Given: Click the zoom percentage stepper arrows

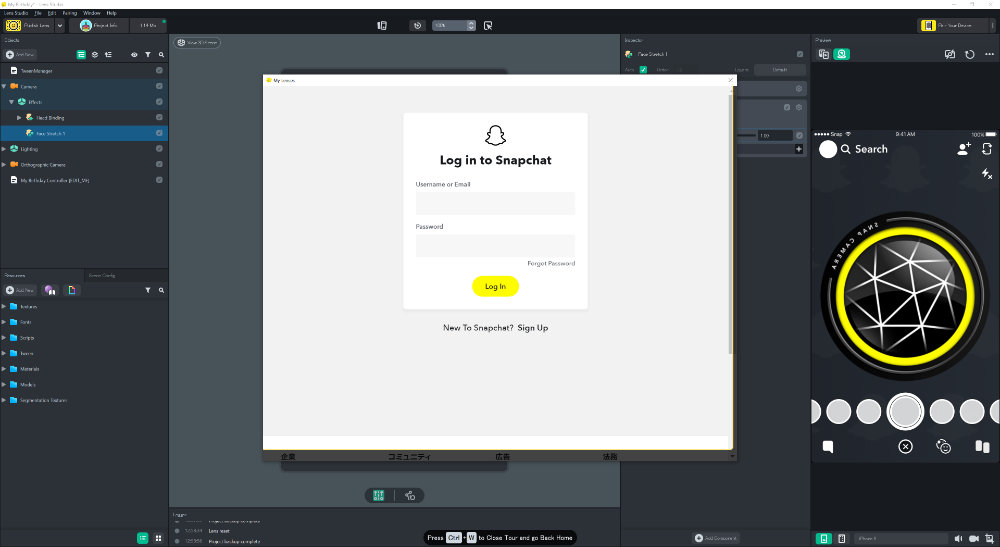Looking at the screenshot, I should (471, 26).
